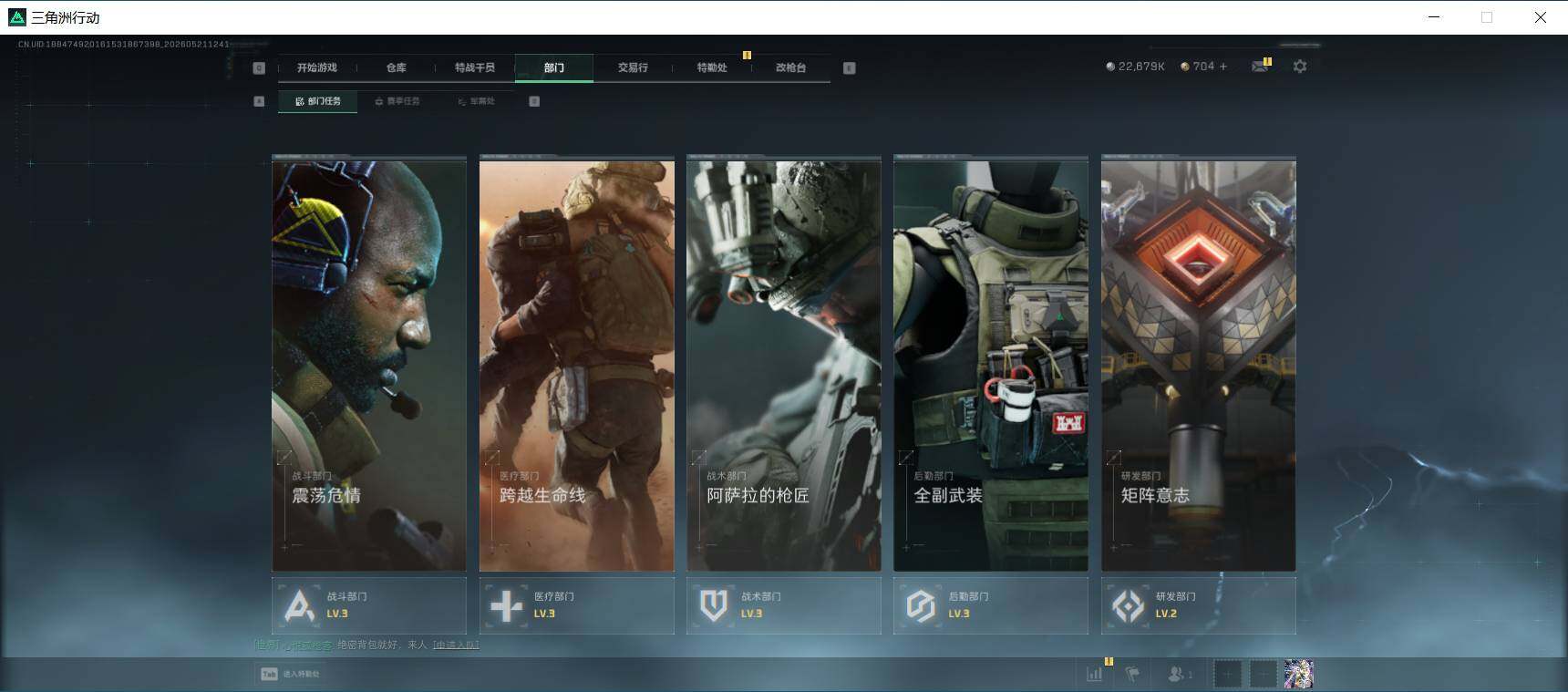Go to the 交易行 tab

tap(633, 67)
